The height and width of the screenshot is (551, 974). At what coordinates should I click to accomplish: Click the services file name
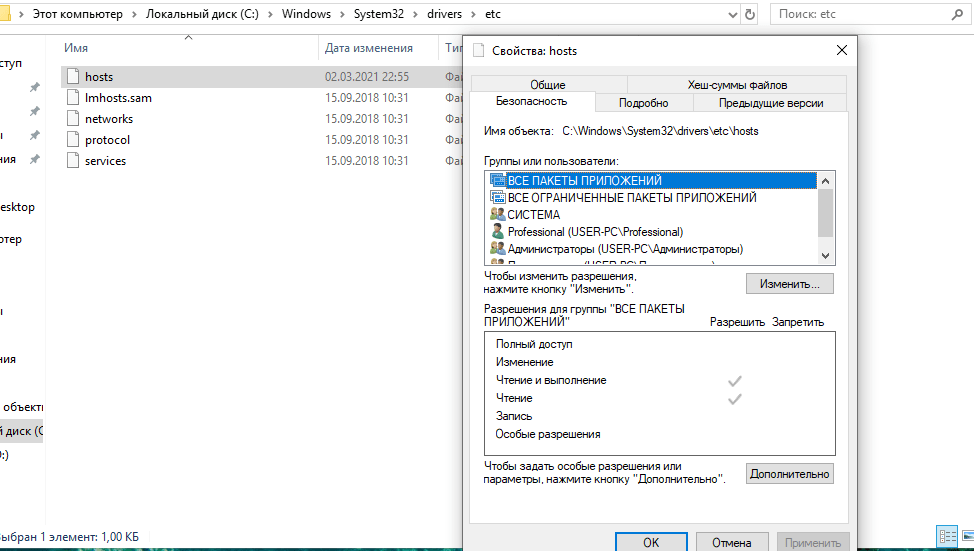(x=105, y=161)
